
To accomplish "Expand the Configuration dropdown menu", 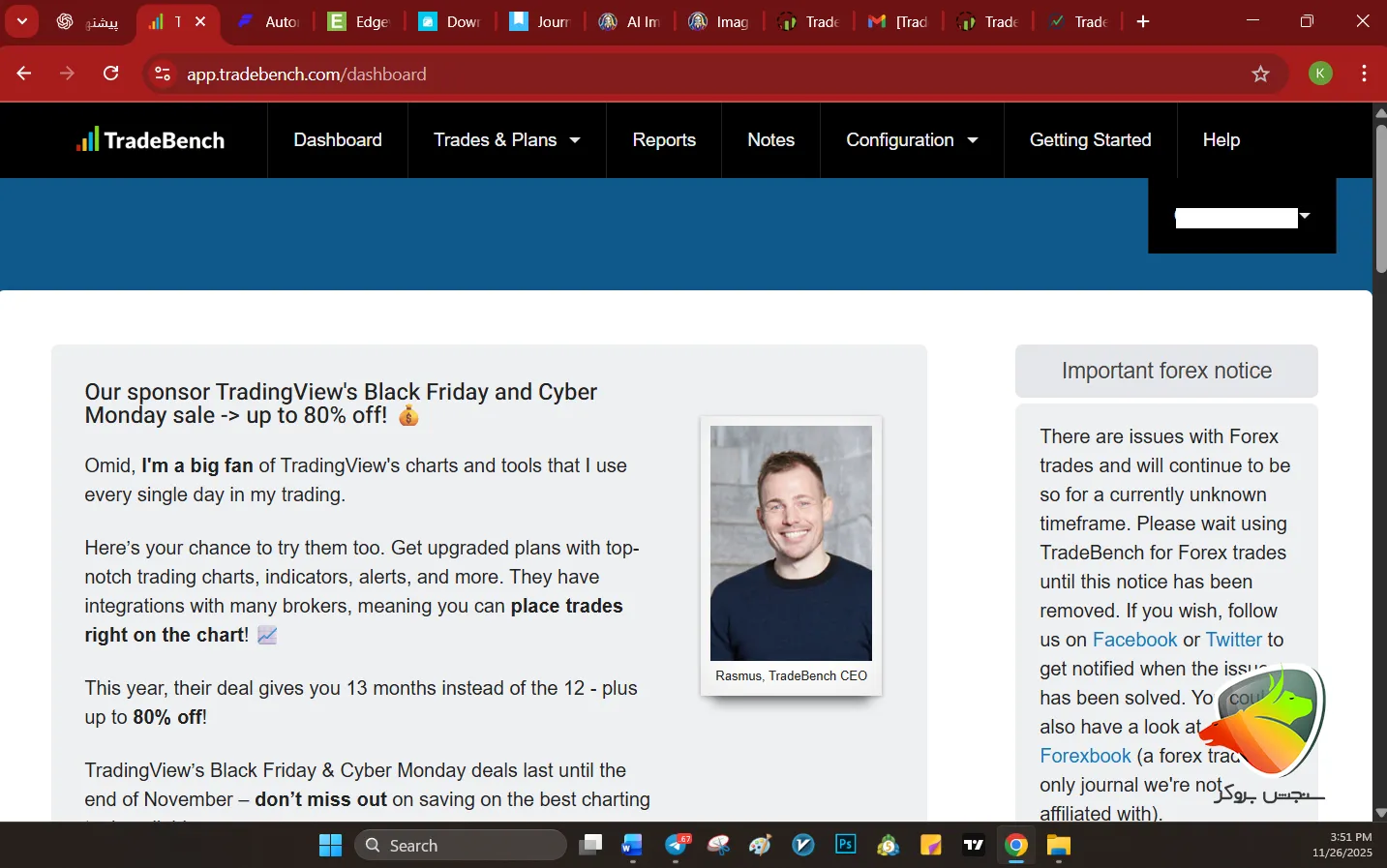I will click(911, 140).
